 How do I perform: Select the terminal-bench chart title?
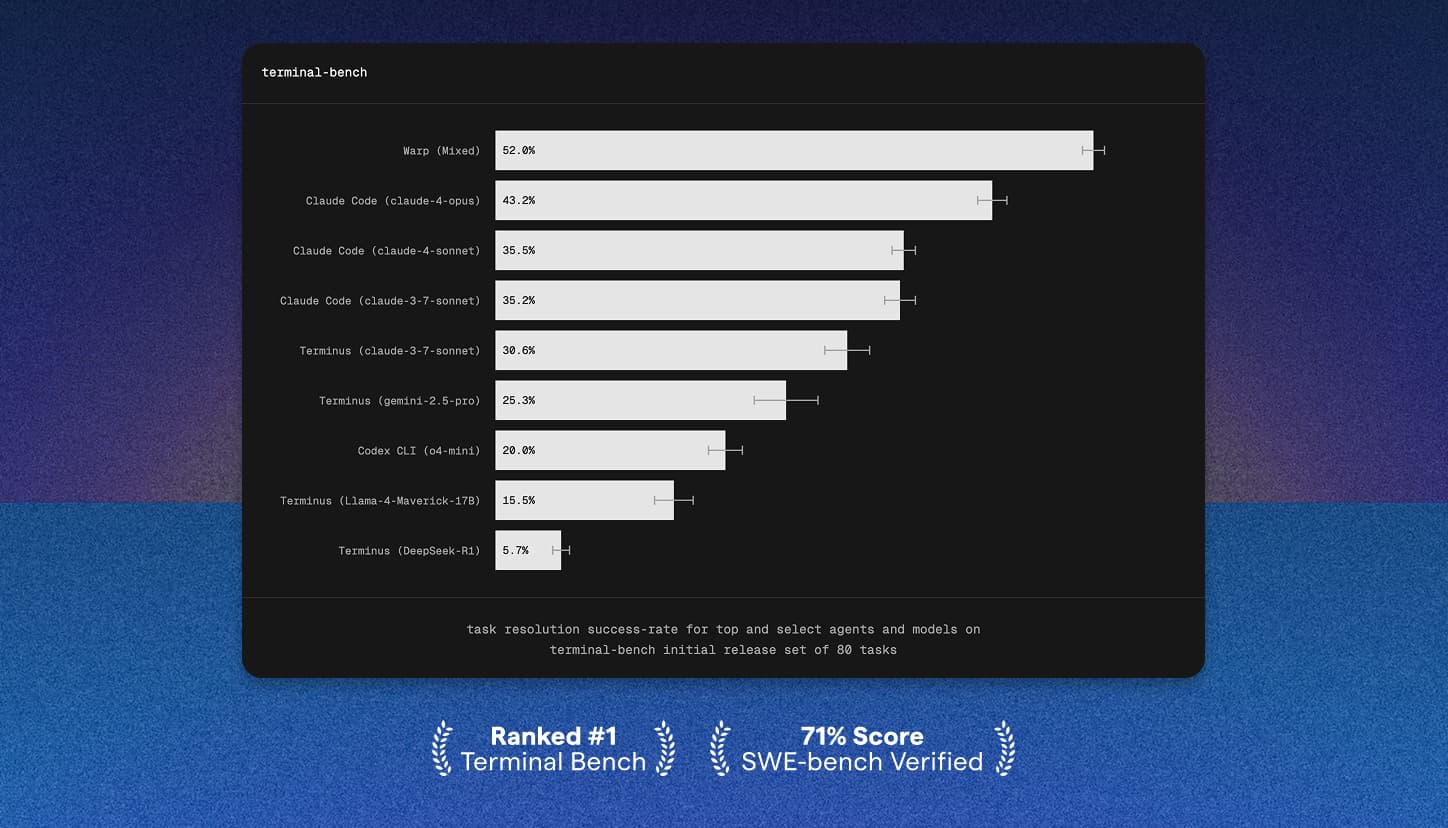[315, 72]
